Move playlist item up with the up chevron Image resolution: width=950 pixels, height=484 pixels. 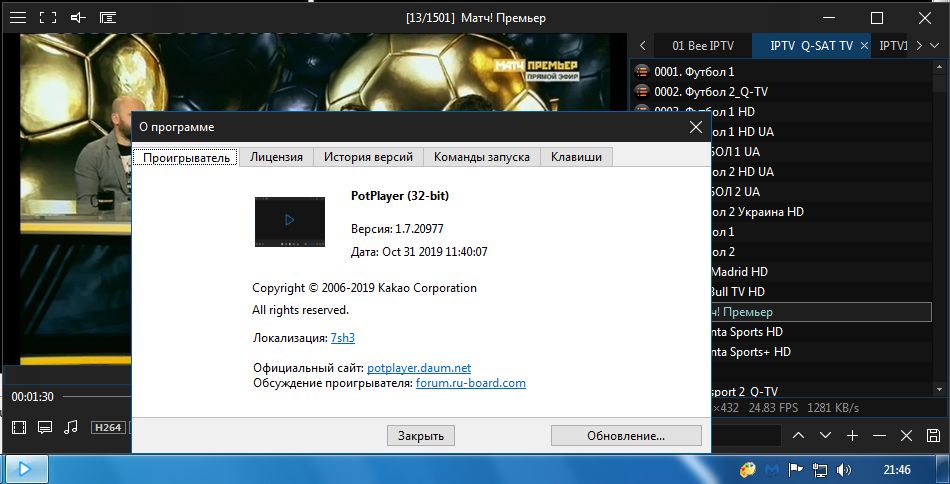[x=798, y=436]
